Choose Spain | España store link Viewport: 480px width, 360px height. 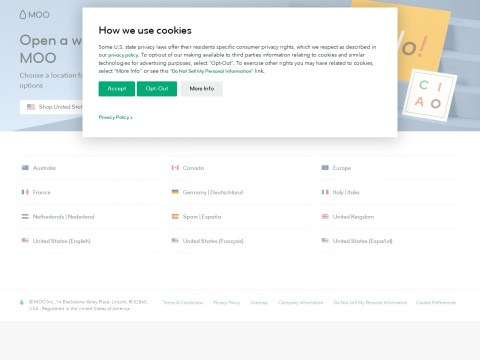coord(202,217)
